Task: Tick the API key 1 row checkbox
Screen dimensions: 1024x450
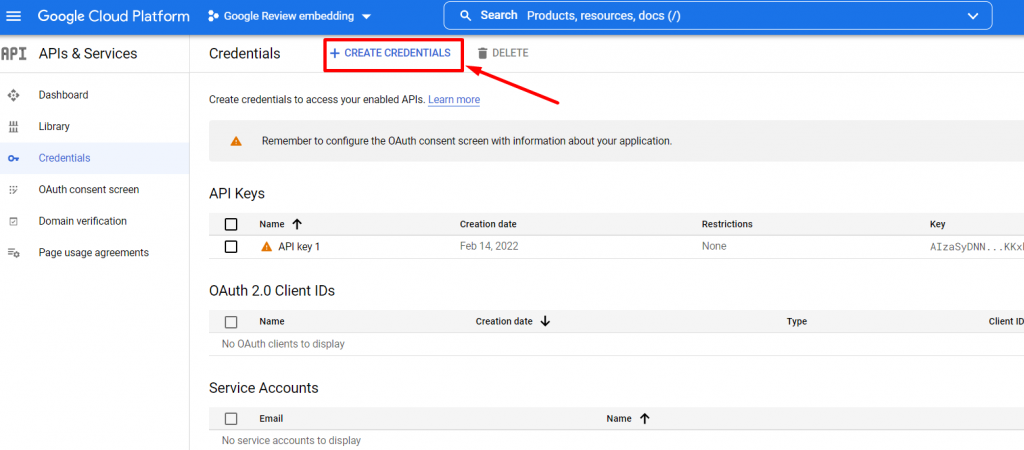Action: coord(231,247)
